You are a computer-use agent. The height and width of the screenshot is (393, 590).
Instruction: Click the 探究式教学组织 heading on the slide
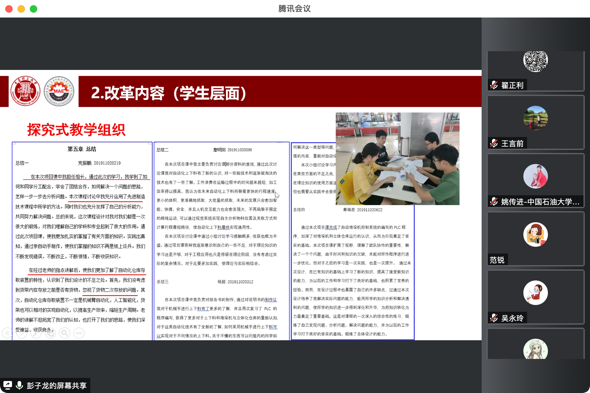pyautogui.click(x=76, y=129)
